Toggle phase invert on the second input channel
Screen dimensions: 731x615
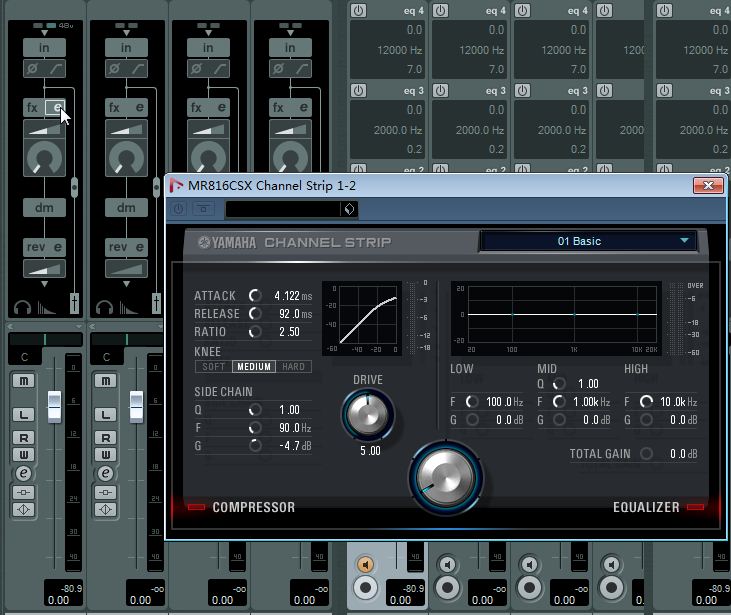click(114, 69)
